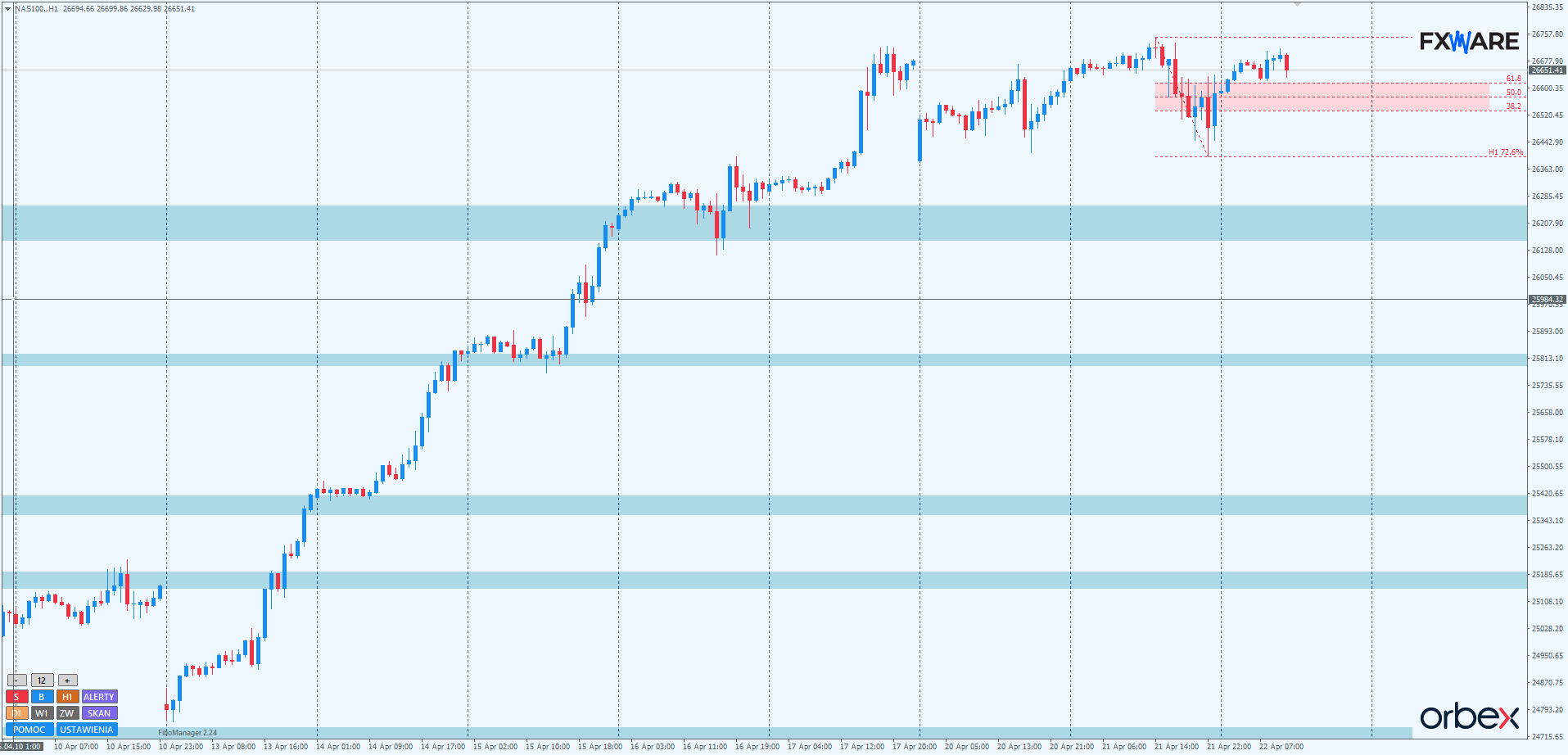Viewport: 1568px width, 755px height.
Task: Open the SKAN scanner panel
Action: [x=99, y=713]
